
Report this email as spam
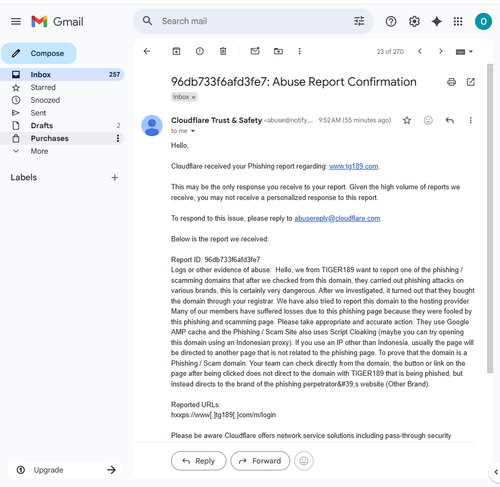coord(200,51)
